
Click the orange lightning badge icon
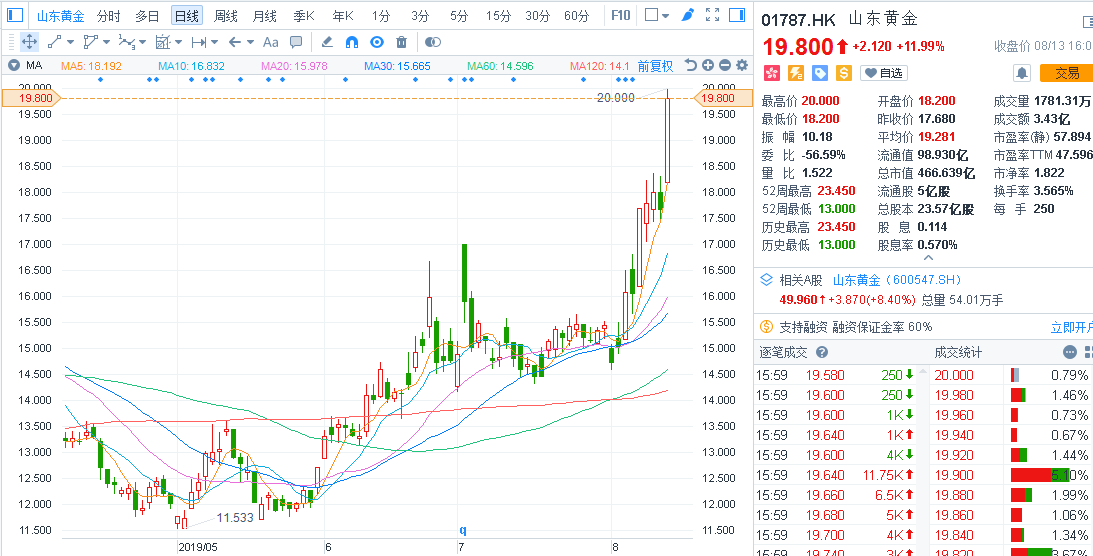coord(795,72)
